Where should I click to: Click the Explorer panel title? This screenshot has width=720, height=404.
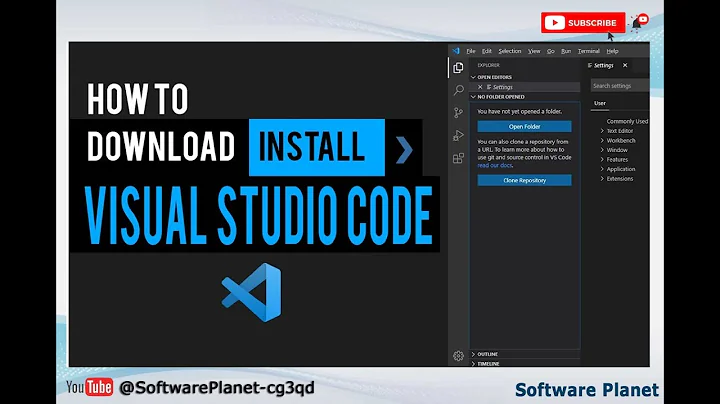click(488, 65)
